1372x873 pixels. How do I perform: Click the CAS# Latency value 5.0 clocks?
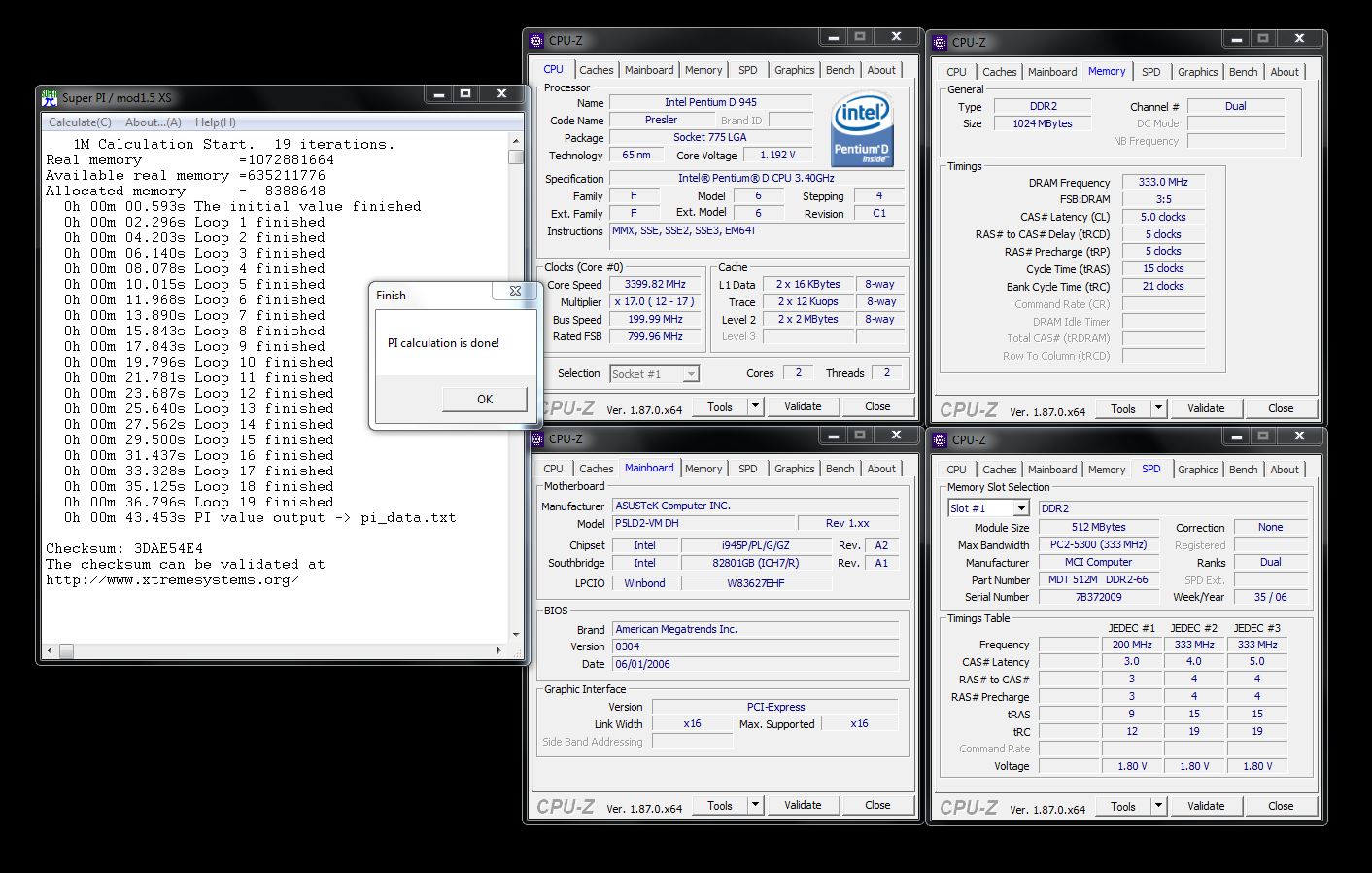click(1163, 217)
